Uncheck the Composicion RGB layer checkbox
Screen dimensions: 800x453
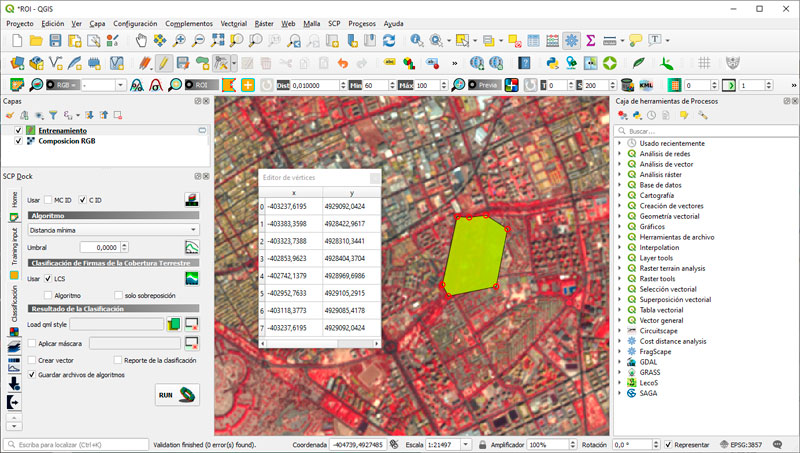pos(18,141)
